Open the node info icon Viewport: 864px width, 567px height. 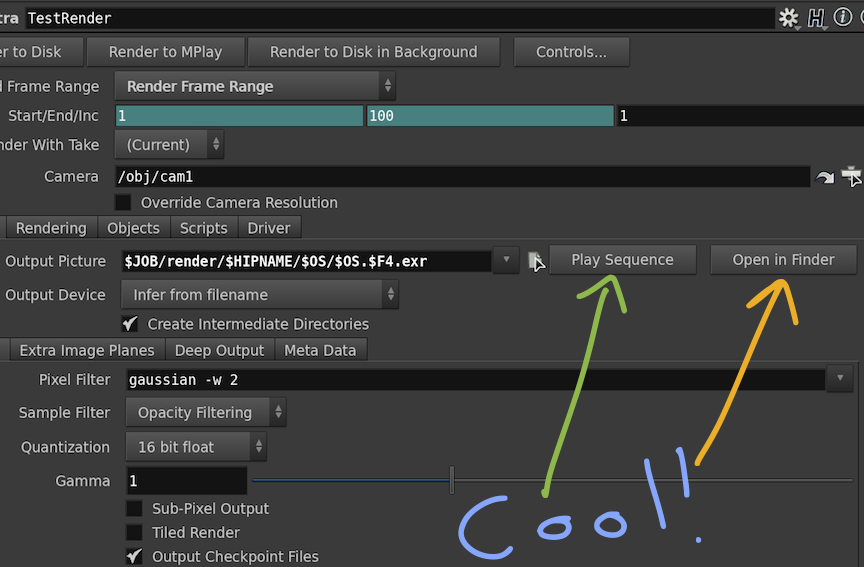click(843, 17)
